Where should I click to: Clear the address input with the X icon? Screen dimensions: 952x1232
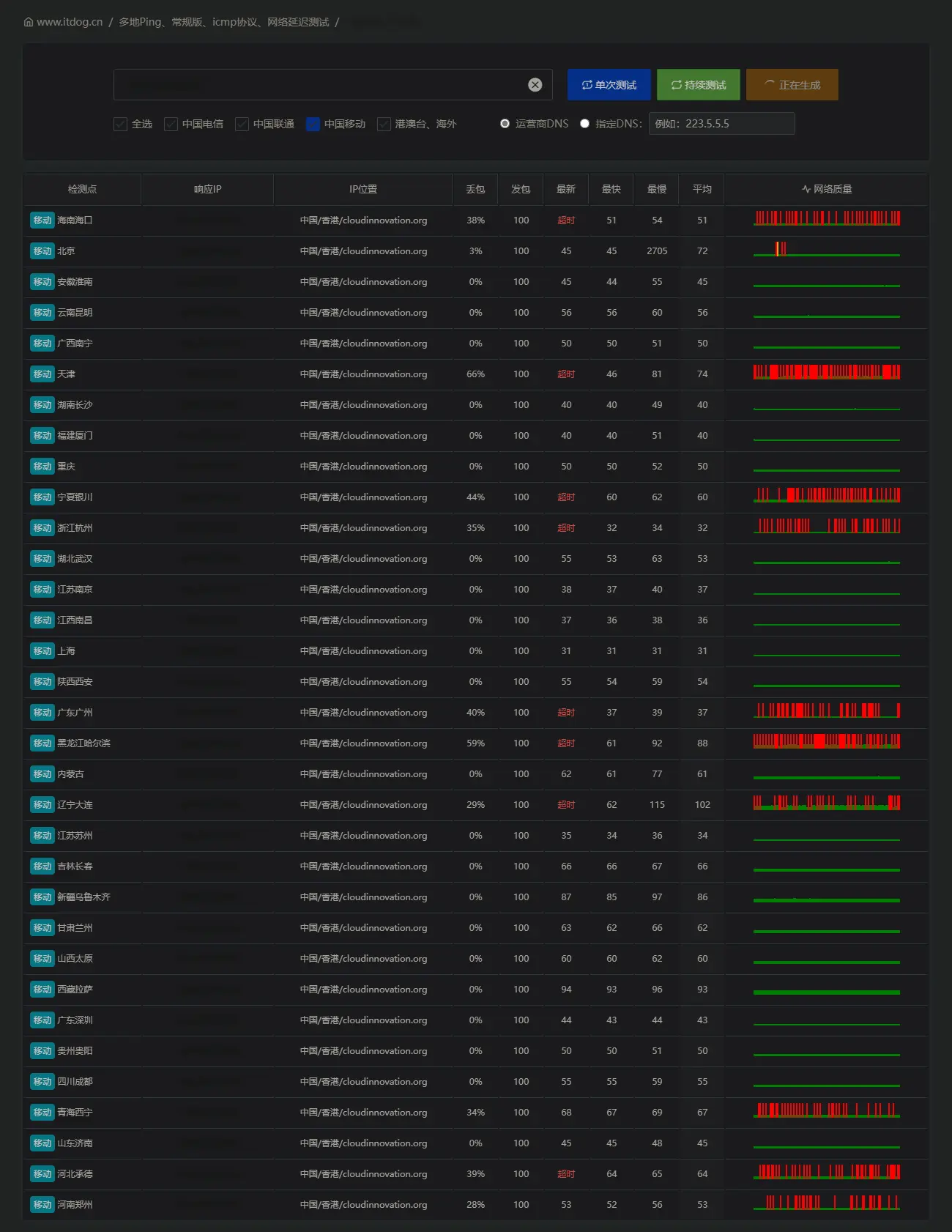click(535, 85)
